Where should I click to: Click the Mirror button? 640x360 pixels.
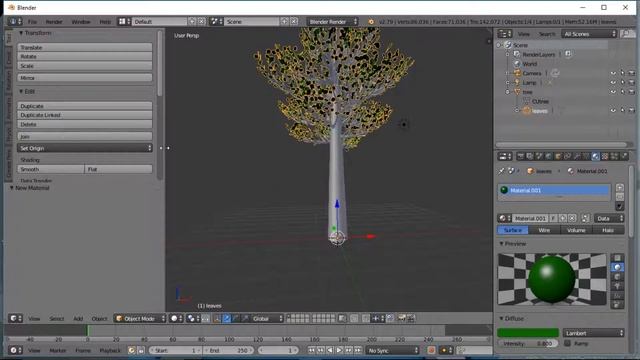(85, 78)
